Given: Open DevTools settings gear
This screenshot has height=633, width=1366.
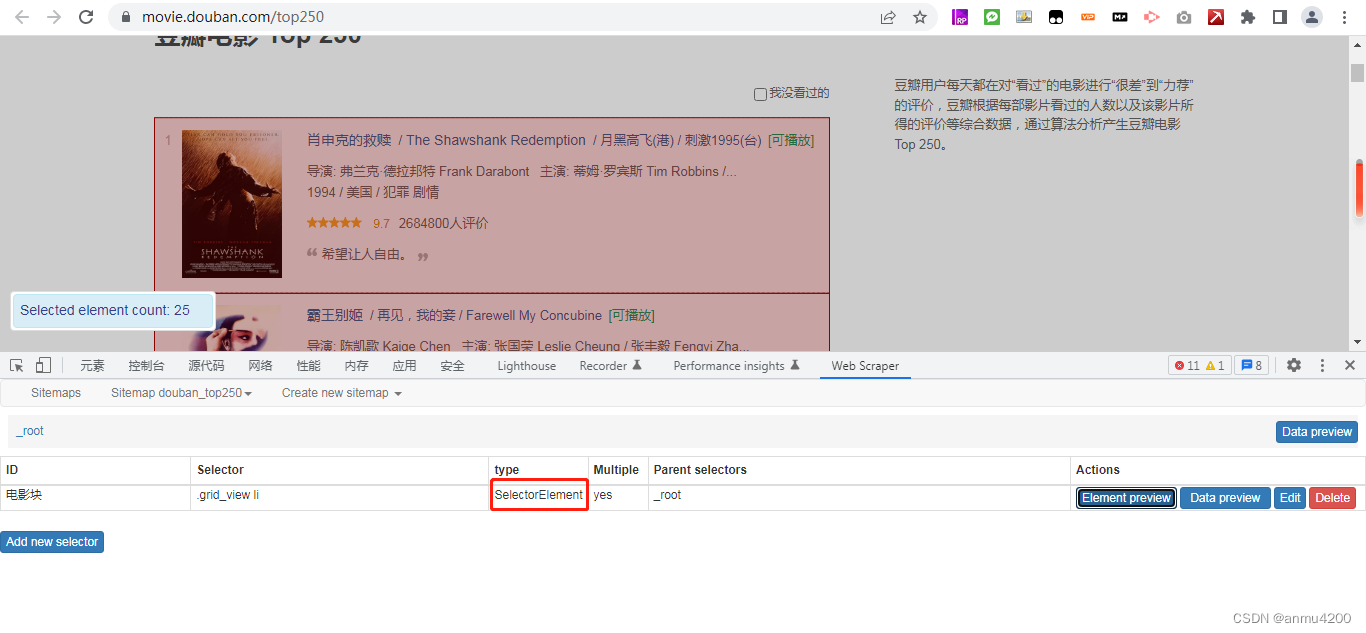Looking at the screenshot, I should click(1294, 365).
